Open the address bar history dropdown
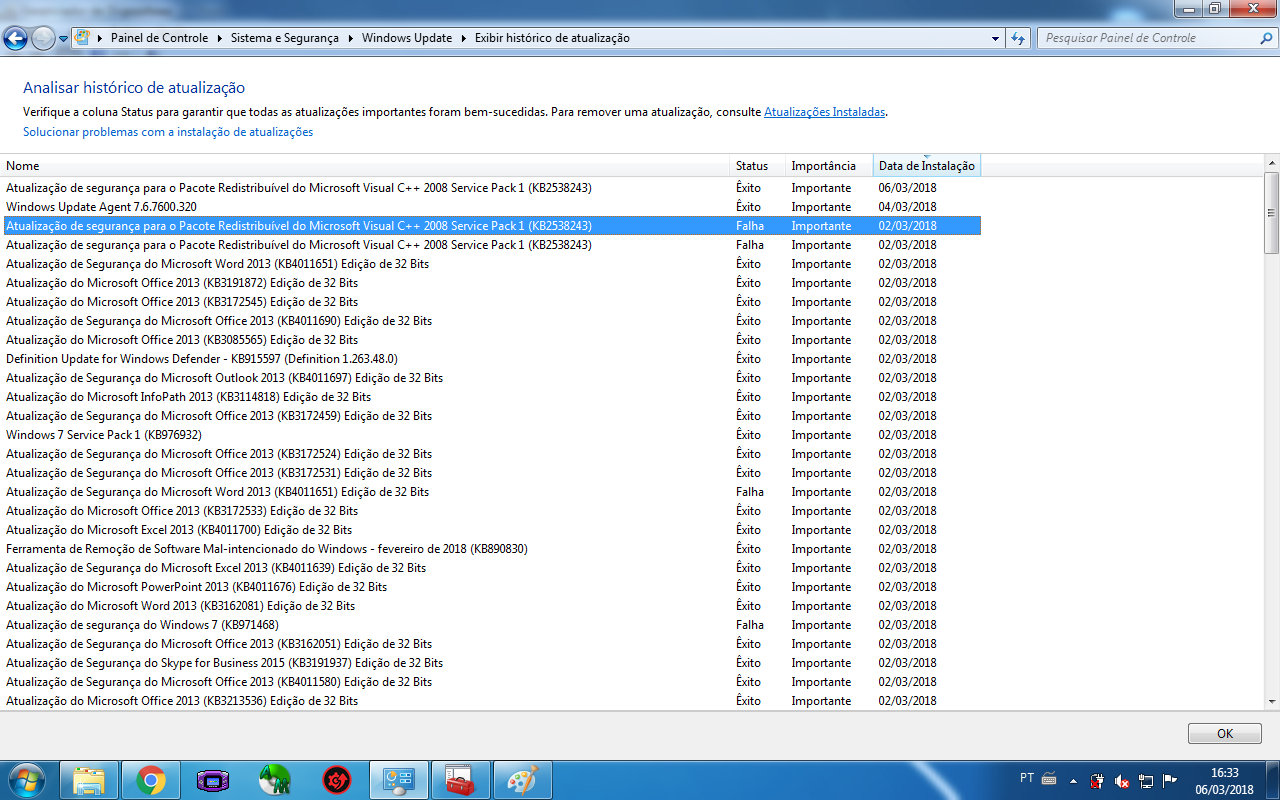This screenshot has width=1280, height=800. [x=995, y=38]
